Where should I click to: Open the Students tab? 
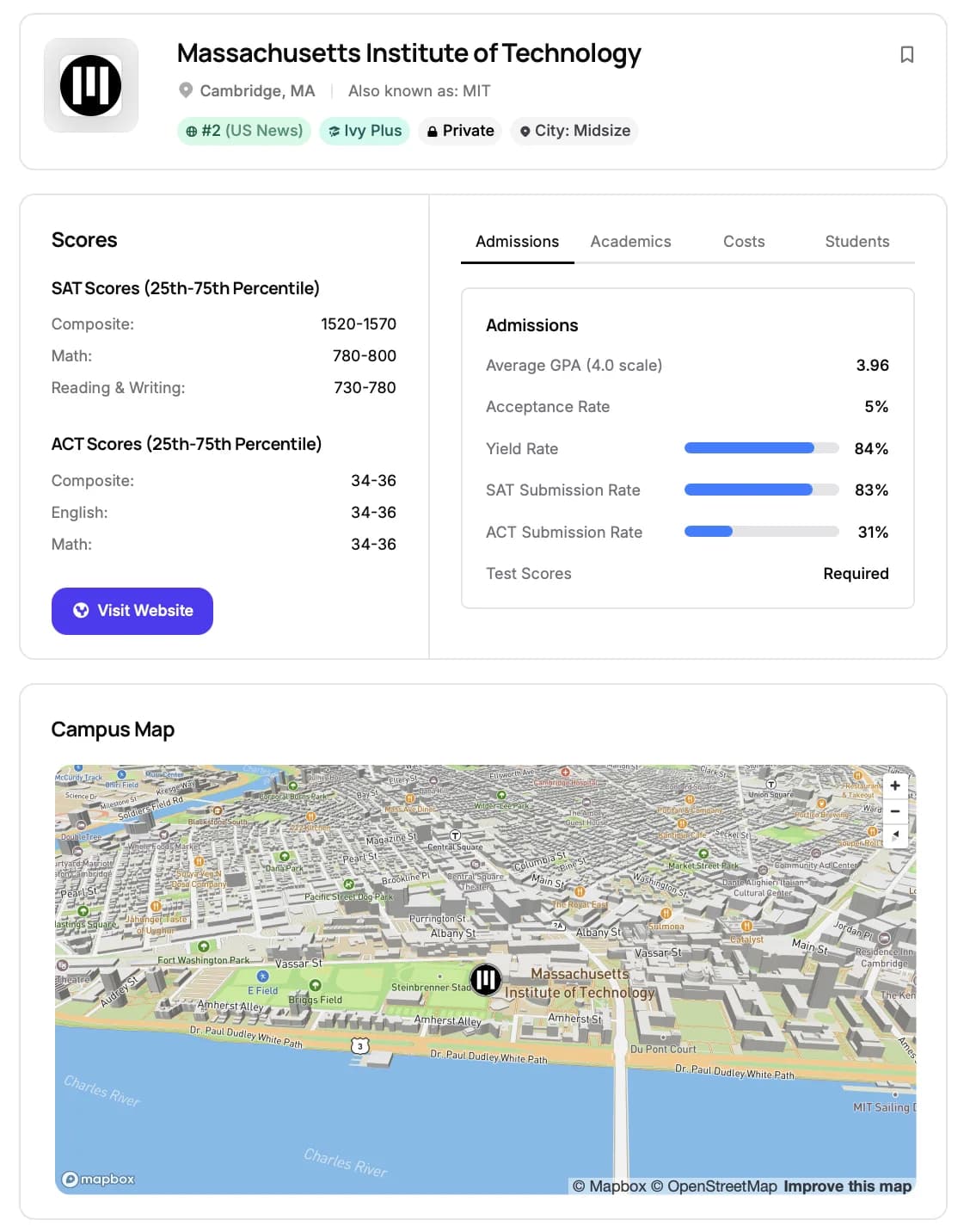[x=857, y=242]
